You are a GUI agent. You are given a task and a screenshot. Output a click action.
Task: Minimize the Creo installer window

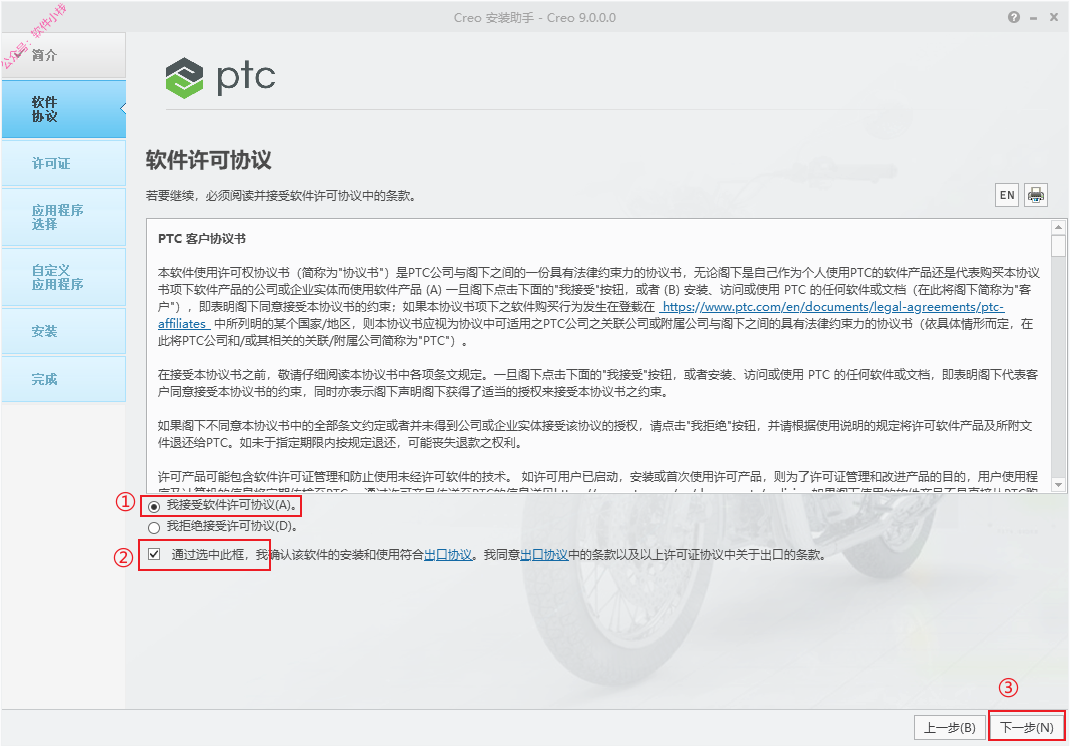tap(1034, 18)
